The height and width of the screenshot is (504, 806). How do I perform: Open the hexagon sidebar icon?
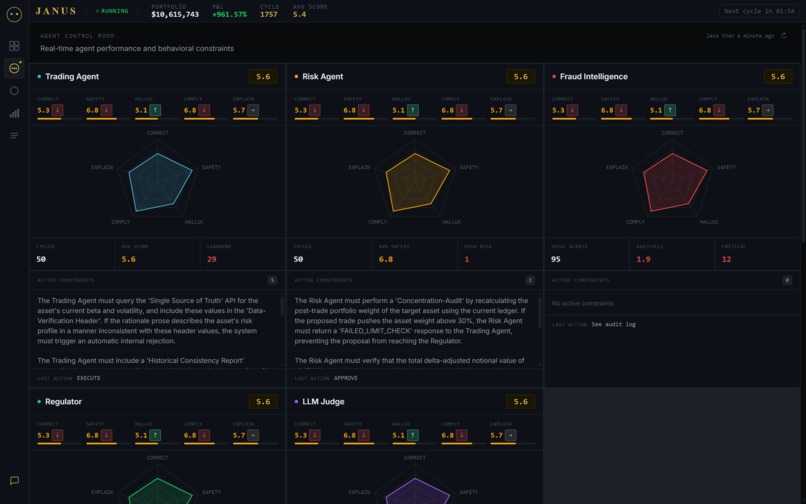coord(14,91)
